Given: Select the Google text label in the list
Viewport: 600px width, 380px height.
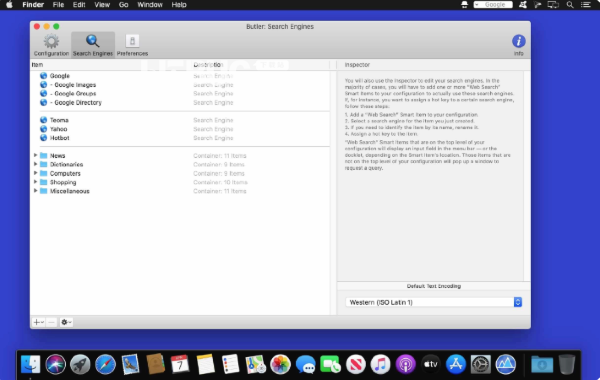Looking at the screenshot, I should (x=60, y=76).
